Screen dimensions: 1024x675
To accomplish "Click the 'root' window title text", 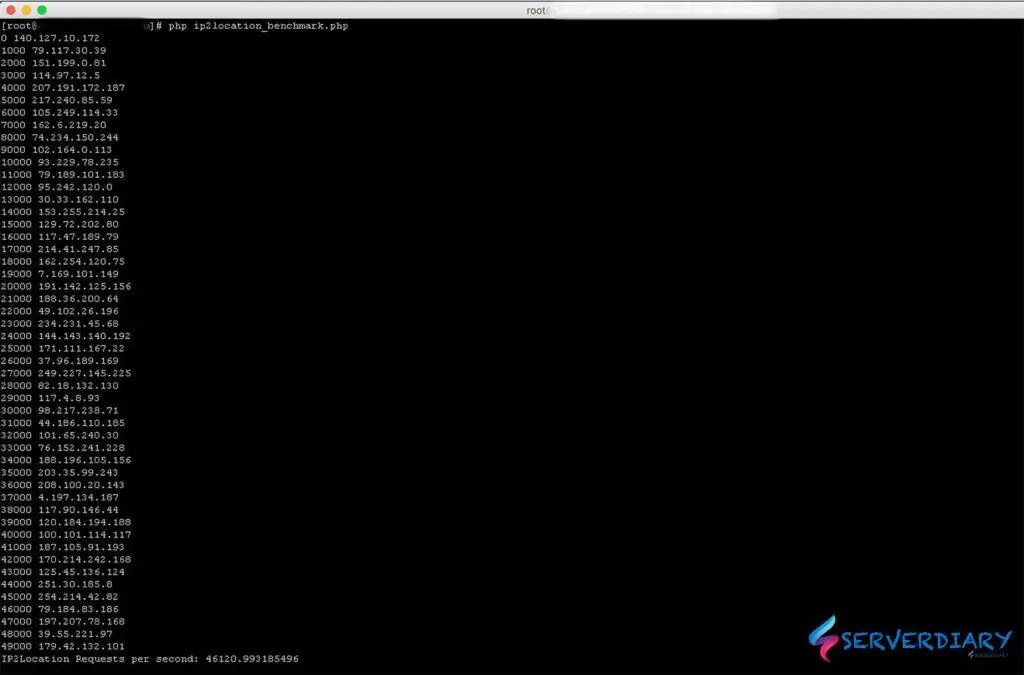I will [x=538, y=10].
